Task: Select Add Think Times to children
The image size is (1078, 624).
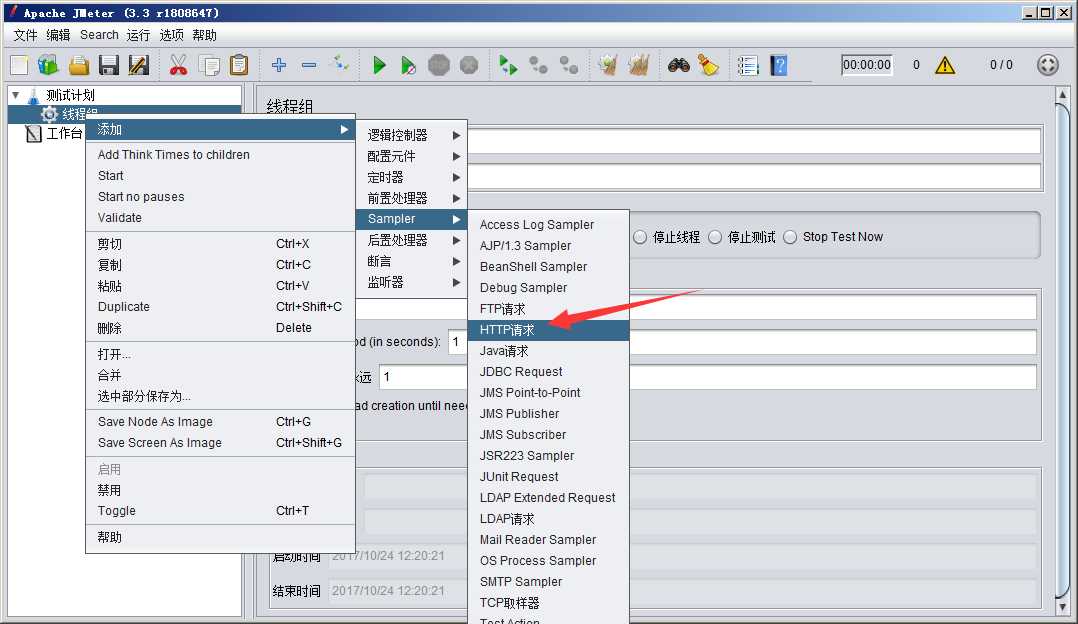Action: [220, 155]
